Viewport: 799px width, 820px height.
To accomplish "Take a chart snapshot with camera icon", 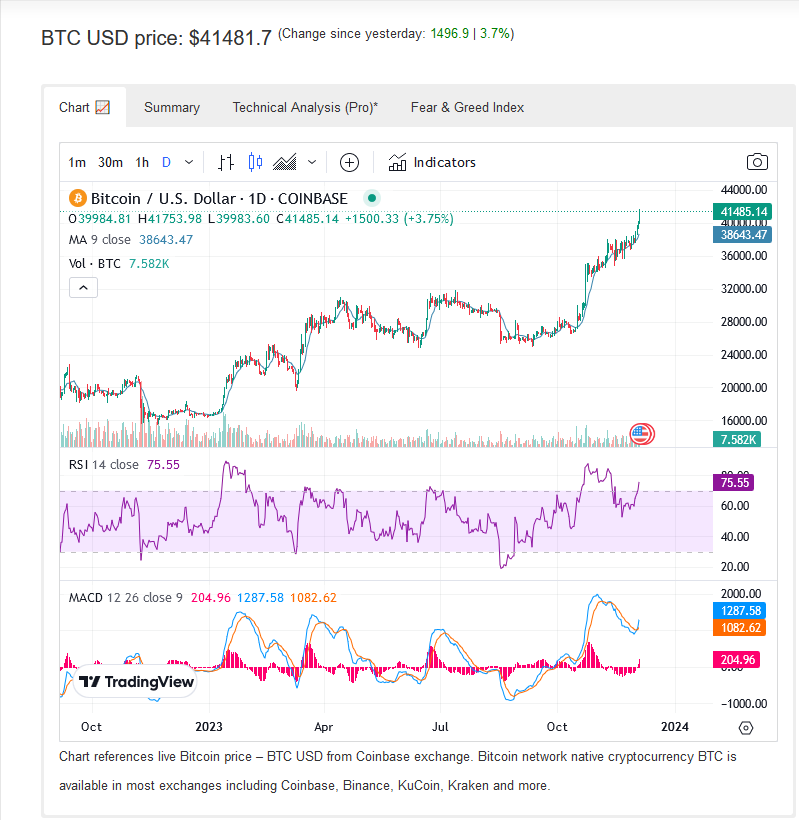I will point(757,162).
